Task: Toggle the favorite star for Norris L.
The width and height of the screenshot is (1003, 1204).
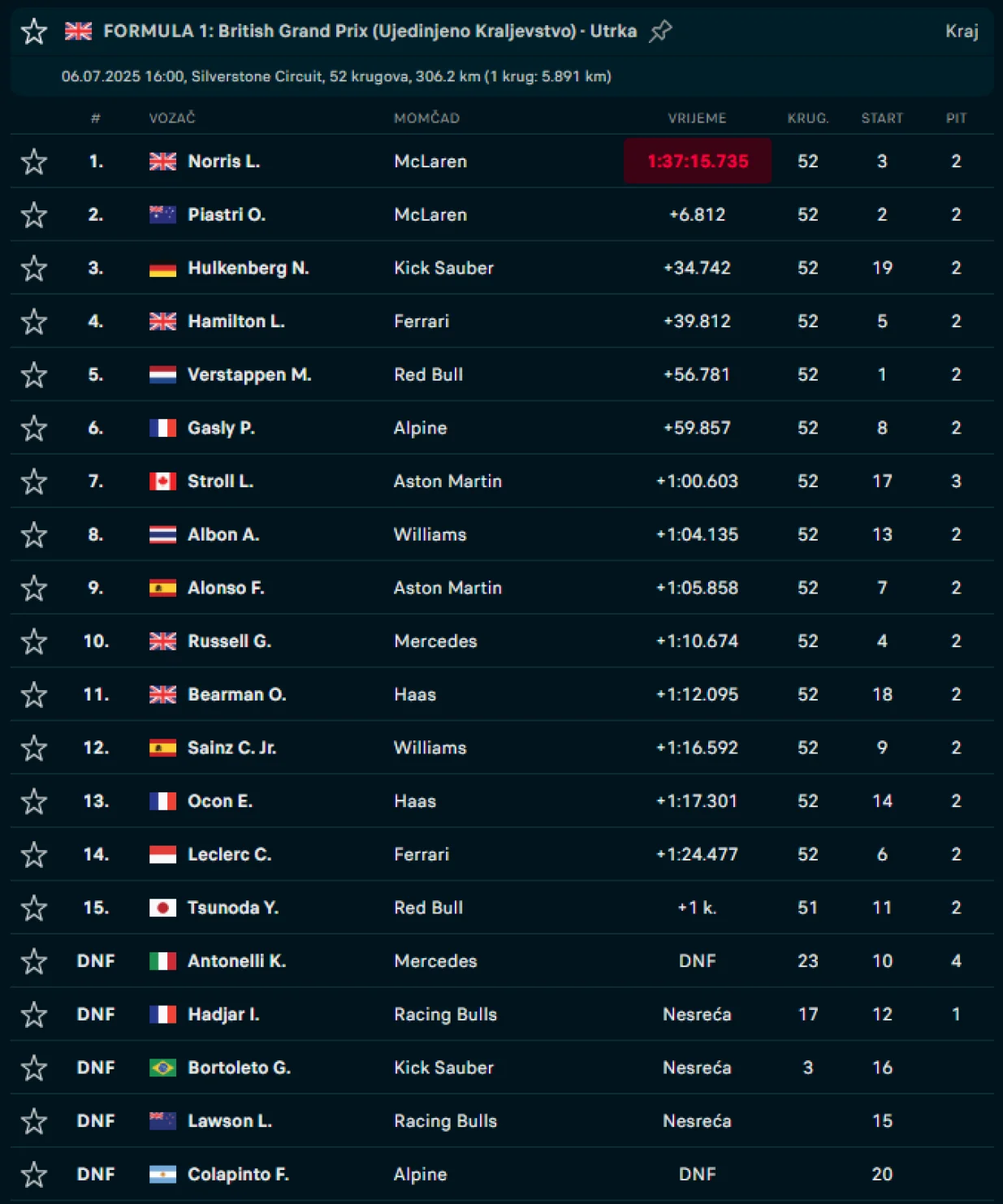Action: click(34, 162)
